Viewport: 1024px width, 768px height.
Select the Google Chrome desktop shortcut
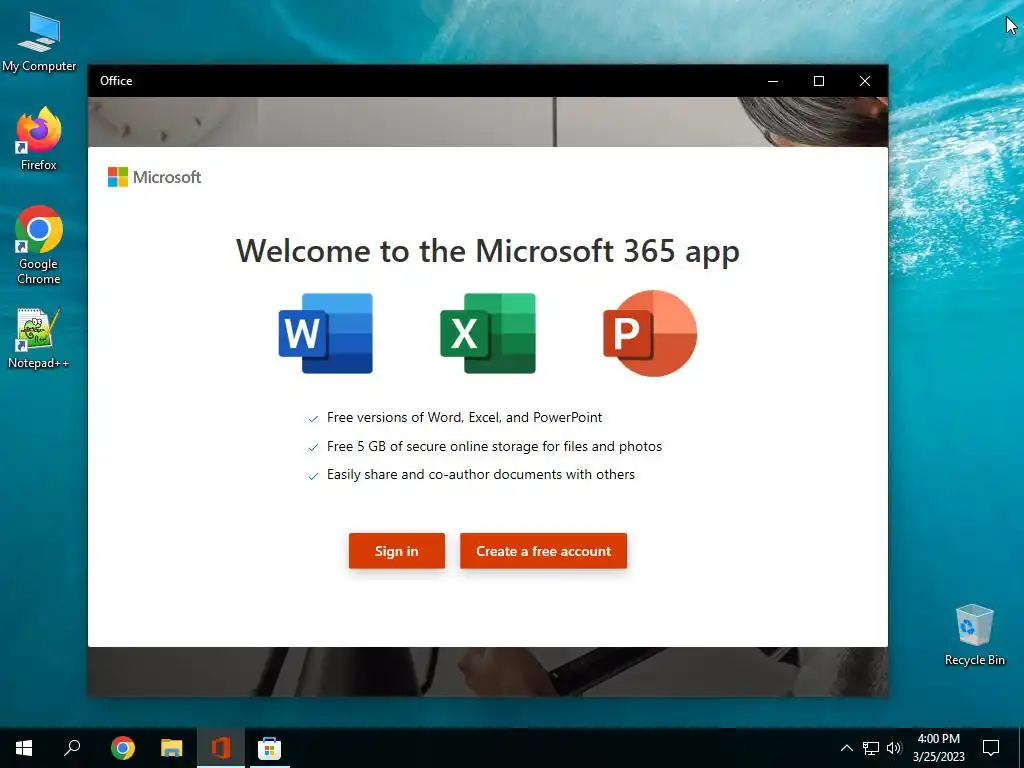pyautogui.click(x=39, y=246)
